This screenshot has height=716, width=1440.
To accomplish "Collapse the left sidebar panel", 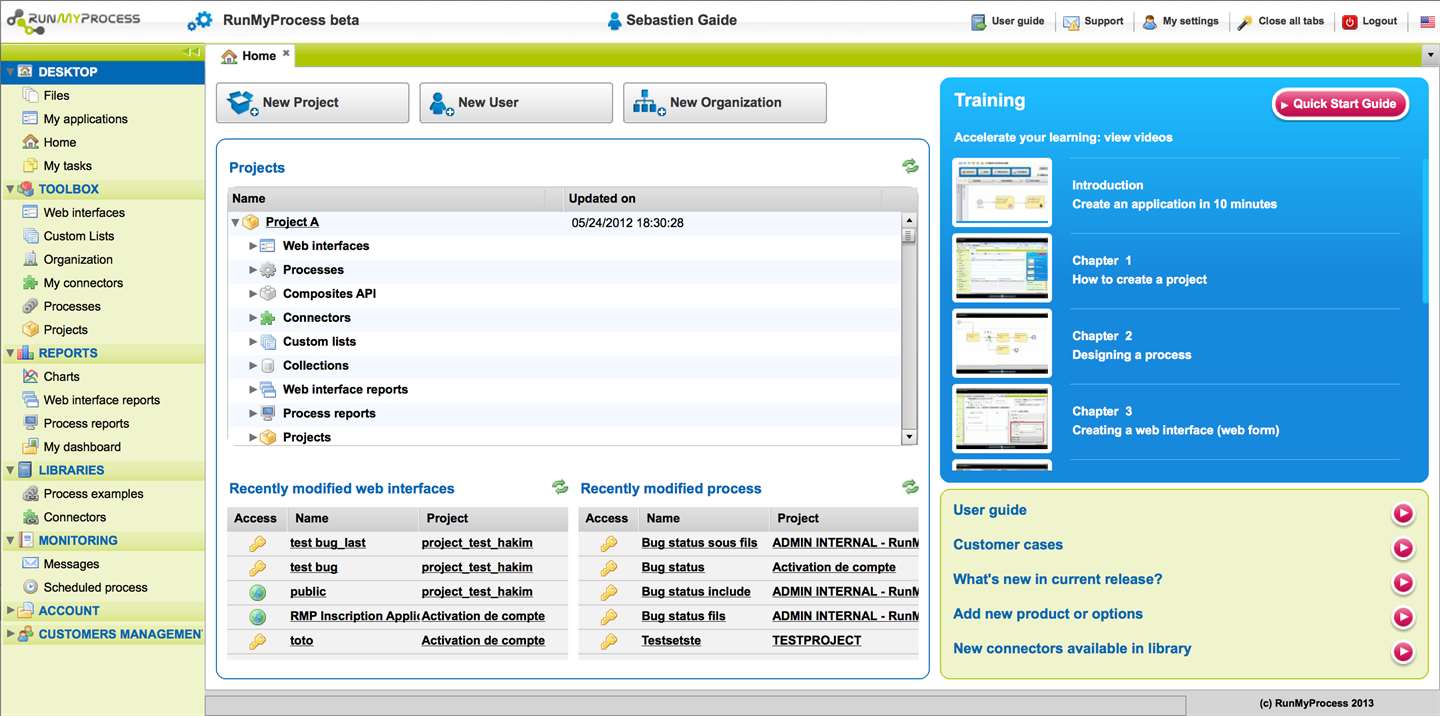I will tap(191, 52).
